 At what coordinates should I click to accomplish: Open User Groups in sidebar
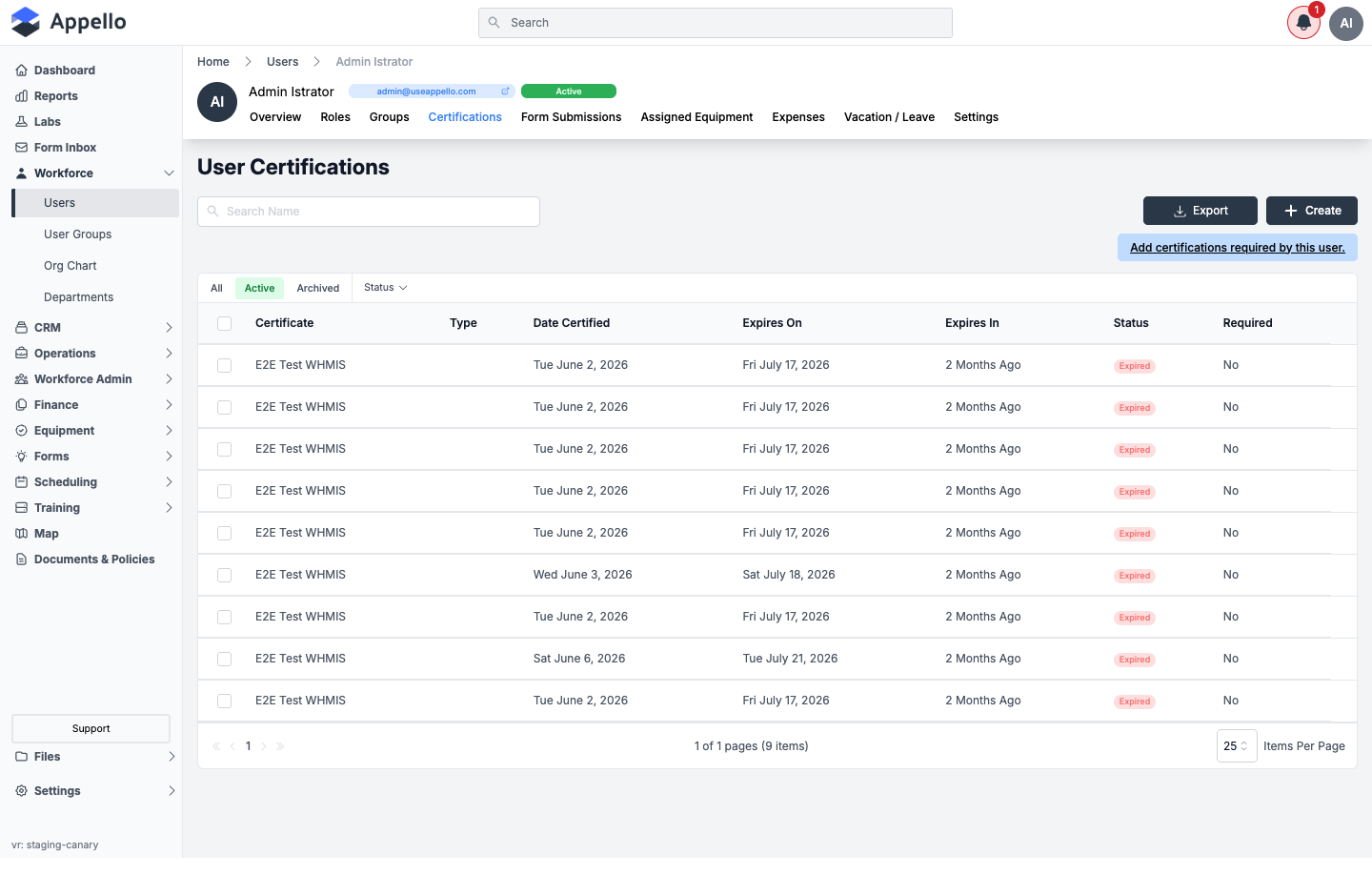click(x=78, y=234)
